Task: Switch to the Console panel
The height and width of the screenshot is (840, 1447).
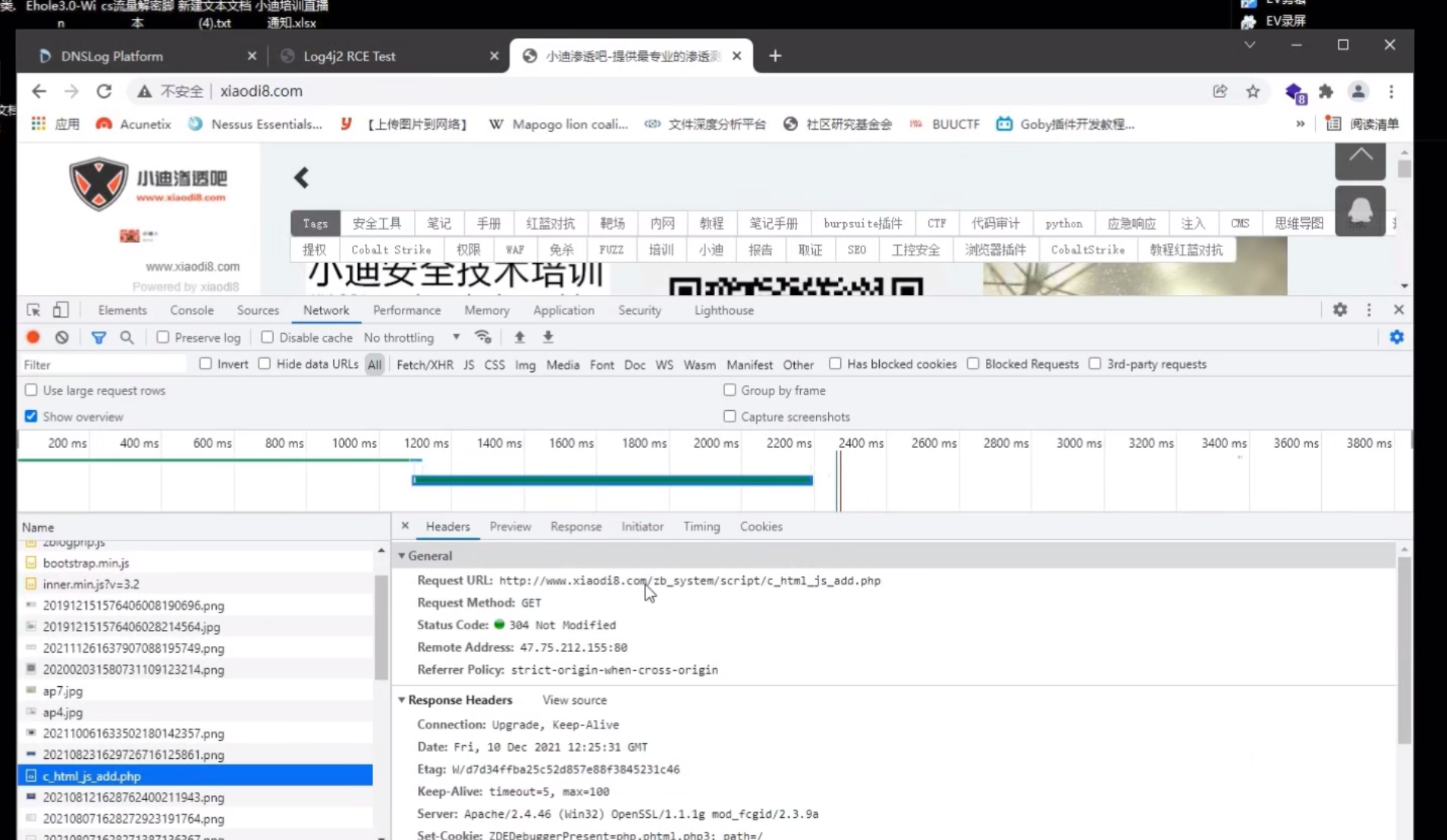Action: [x=192, y=310]
